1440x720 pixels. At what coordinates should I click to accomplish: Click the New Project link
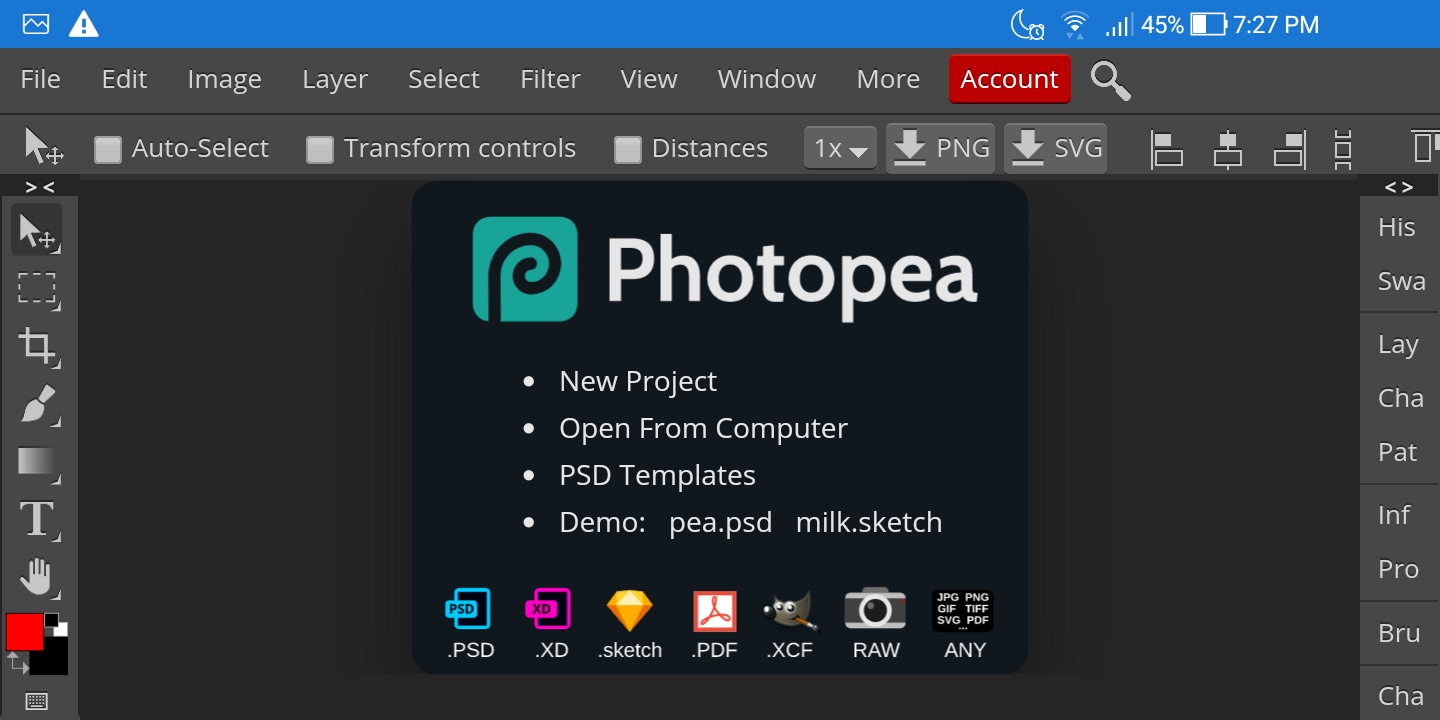[638, 381]
